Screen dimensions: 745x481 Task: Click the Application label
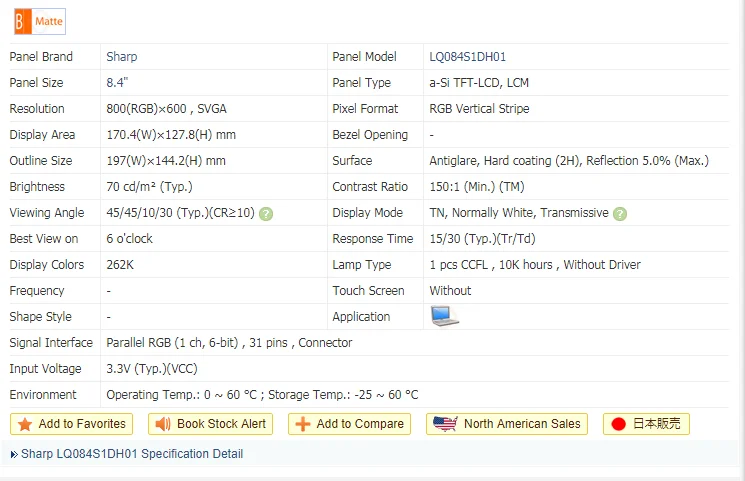(361, 317)
